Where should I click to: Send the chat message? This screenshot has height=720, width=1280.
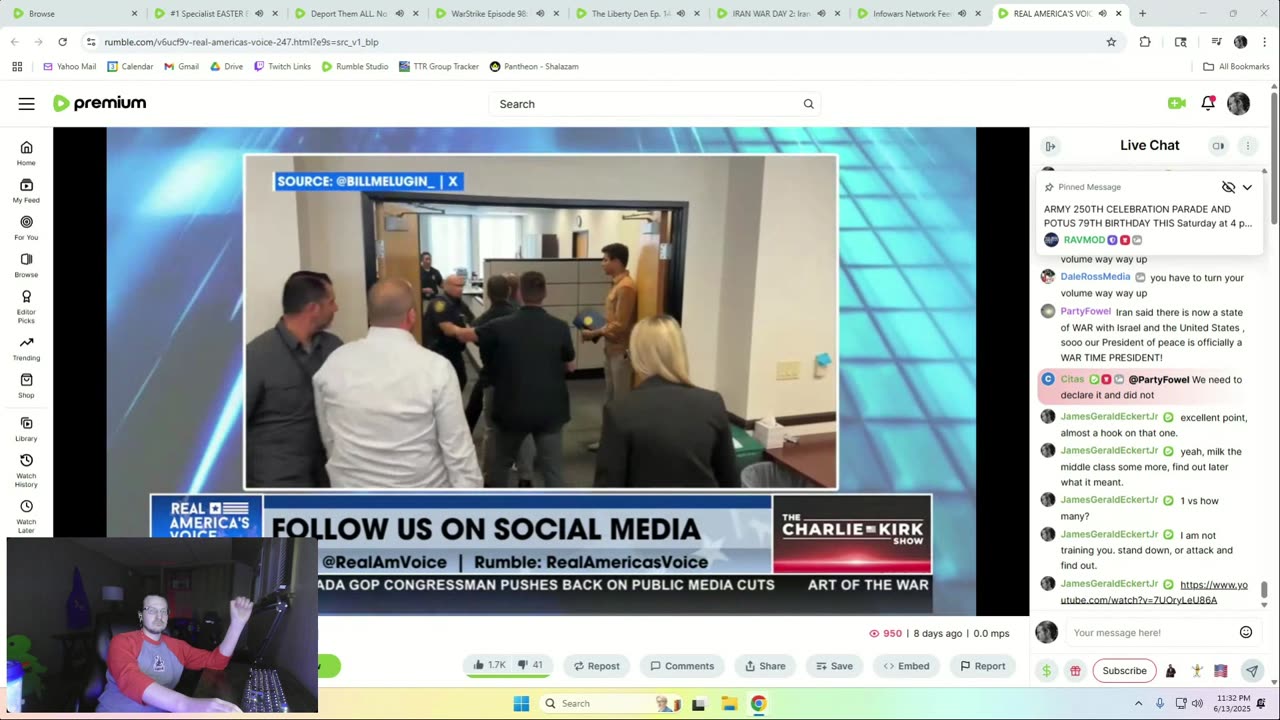[1251, 671]
